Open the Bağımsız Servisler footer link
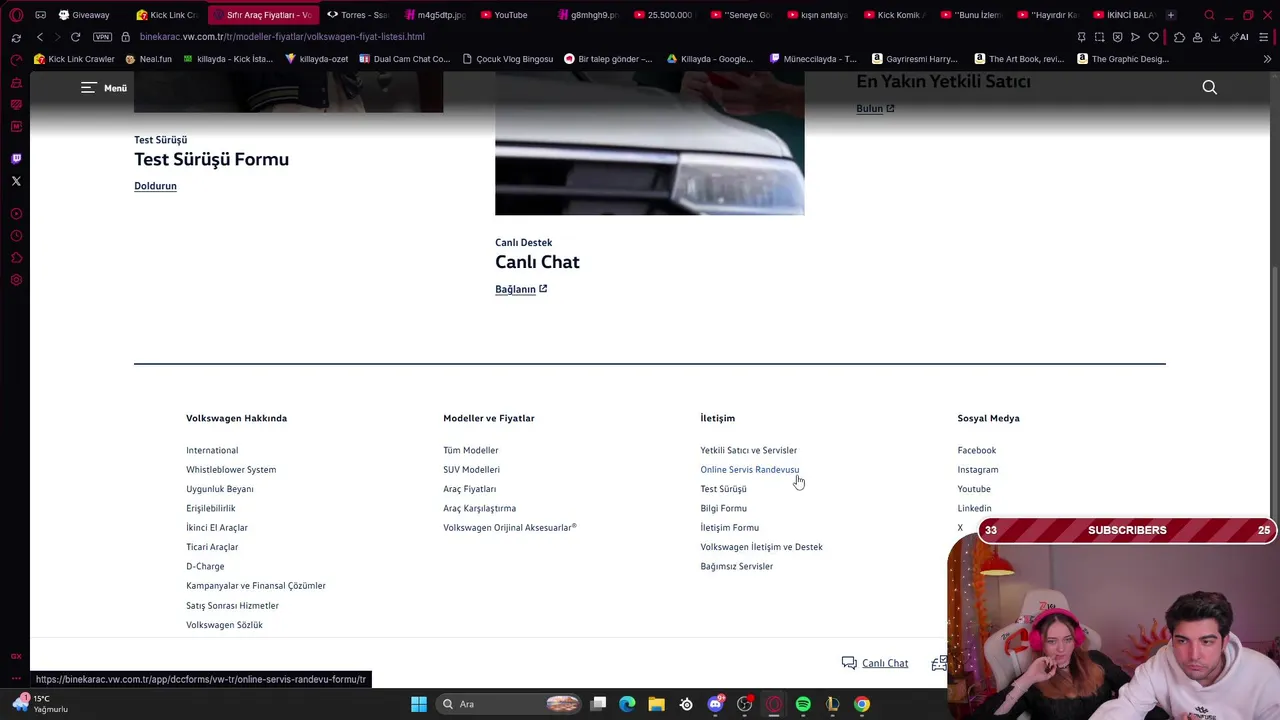The image size is (1280, 720). click(737, 566)
